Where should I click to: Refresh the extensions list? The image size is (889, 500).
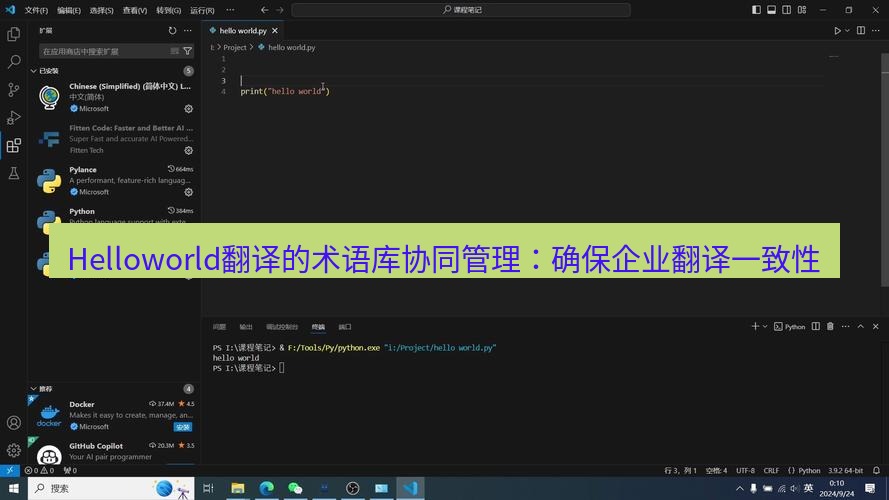point(172,31)
